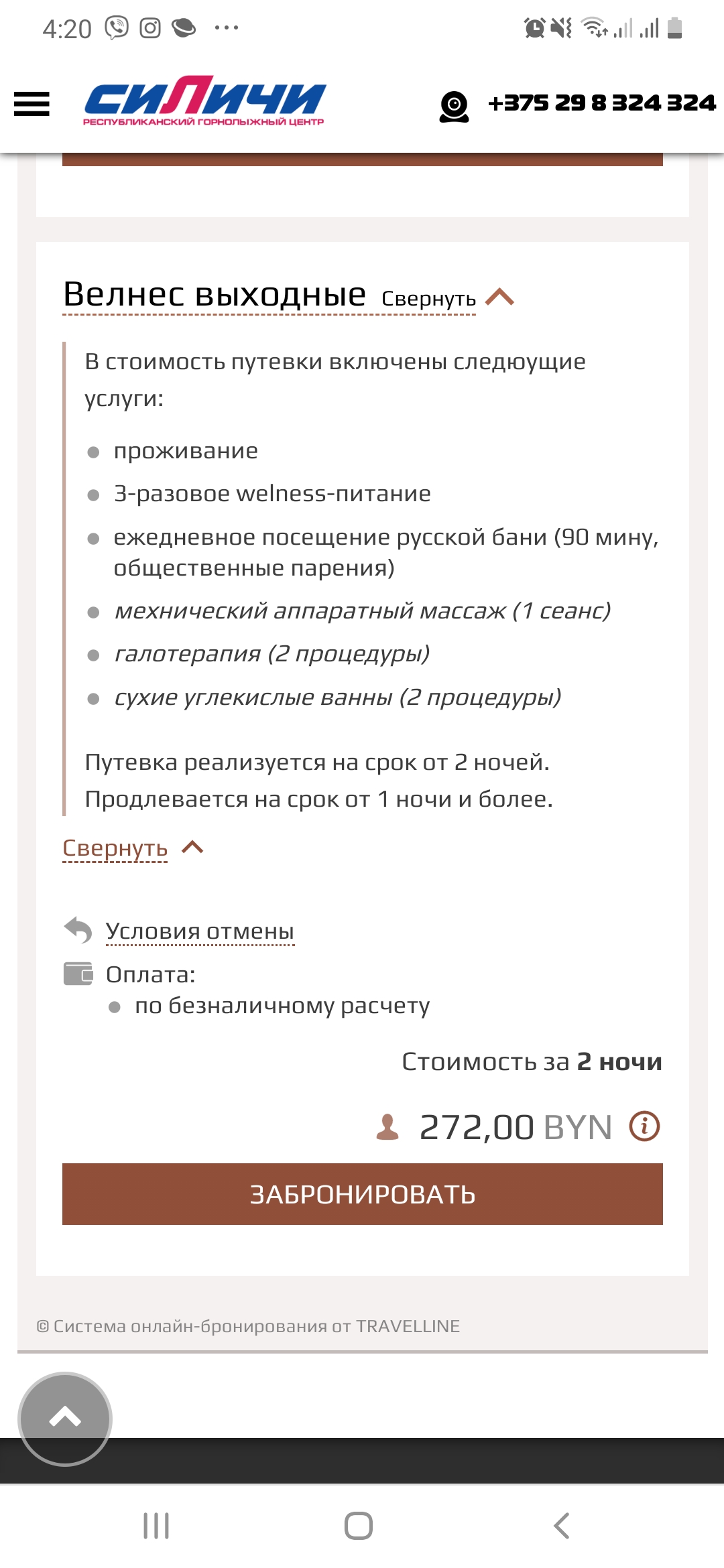
Task: Click the chevron next to the title Свернуть
Action: pos(499,297)
